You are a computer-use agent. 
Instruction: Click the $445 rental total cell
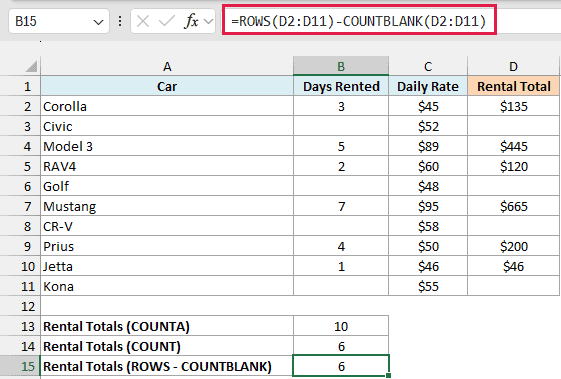513,146
